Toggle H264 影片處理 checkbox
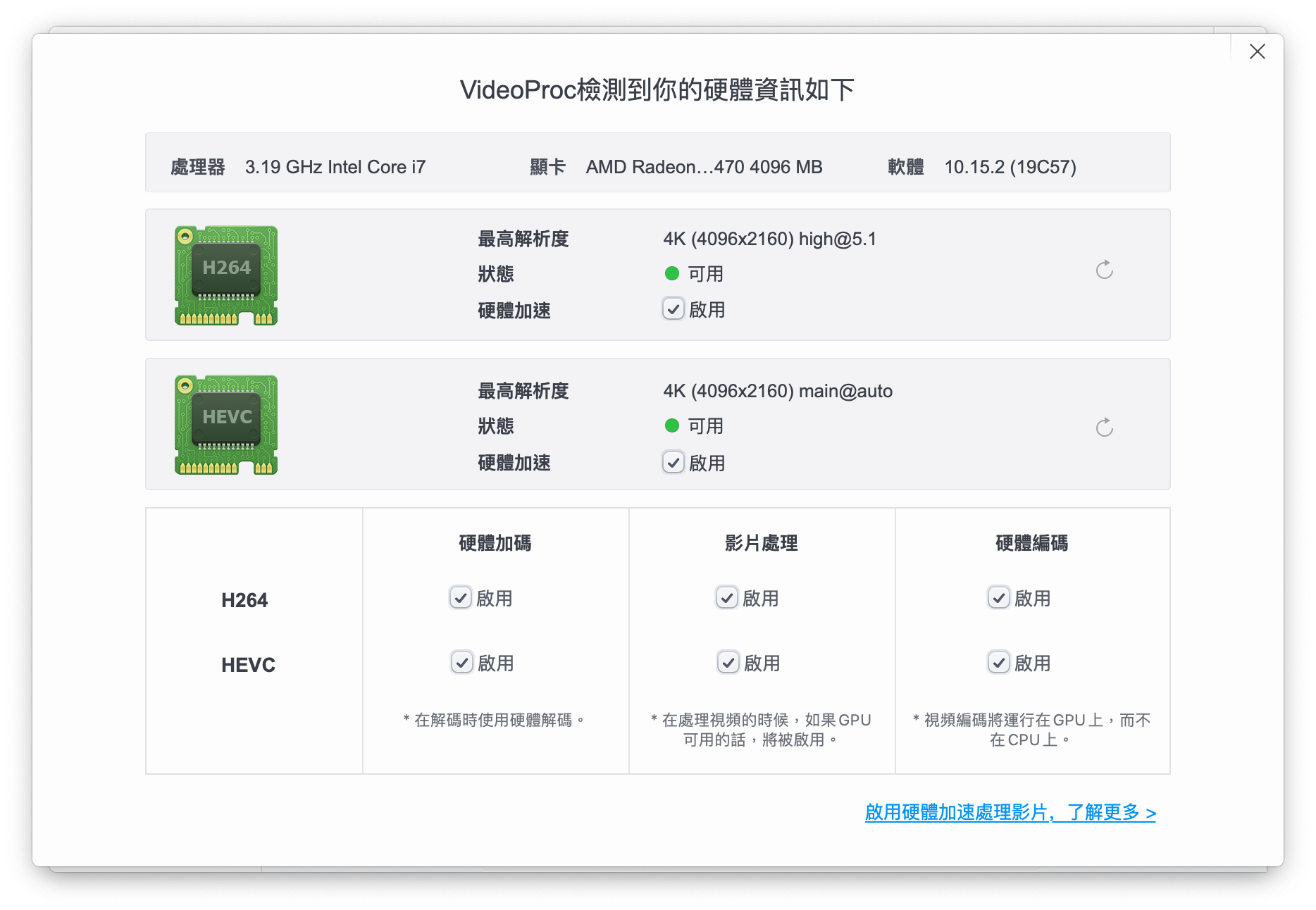This screenshot has height=910, width=1316. (x=727, y=598)
